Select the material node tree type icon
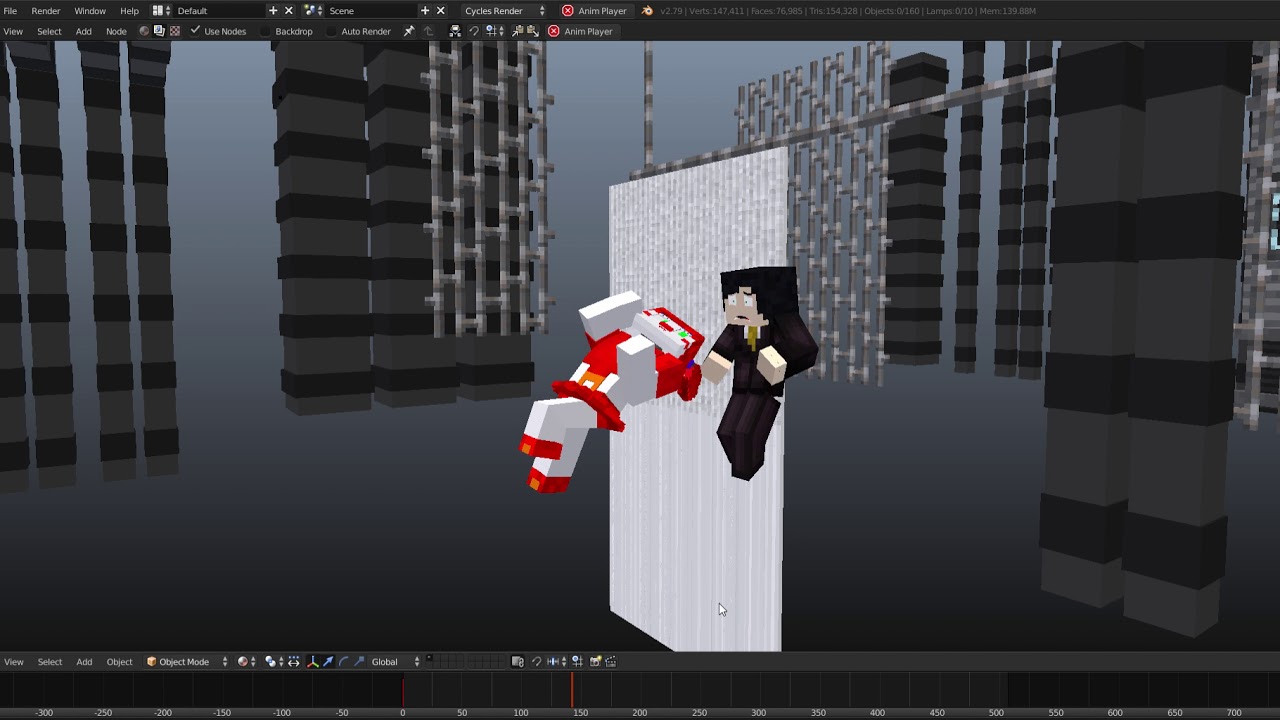 click(144, 31)
